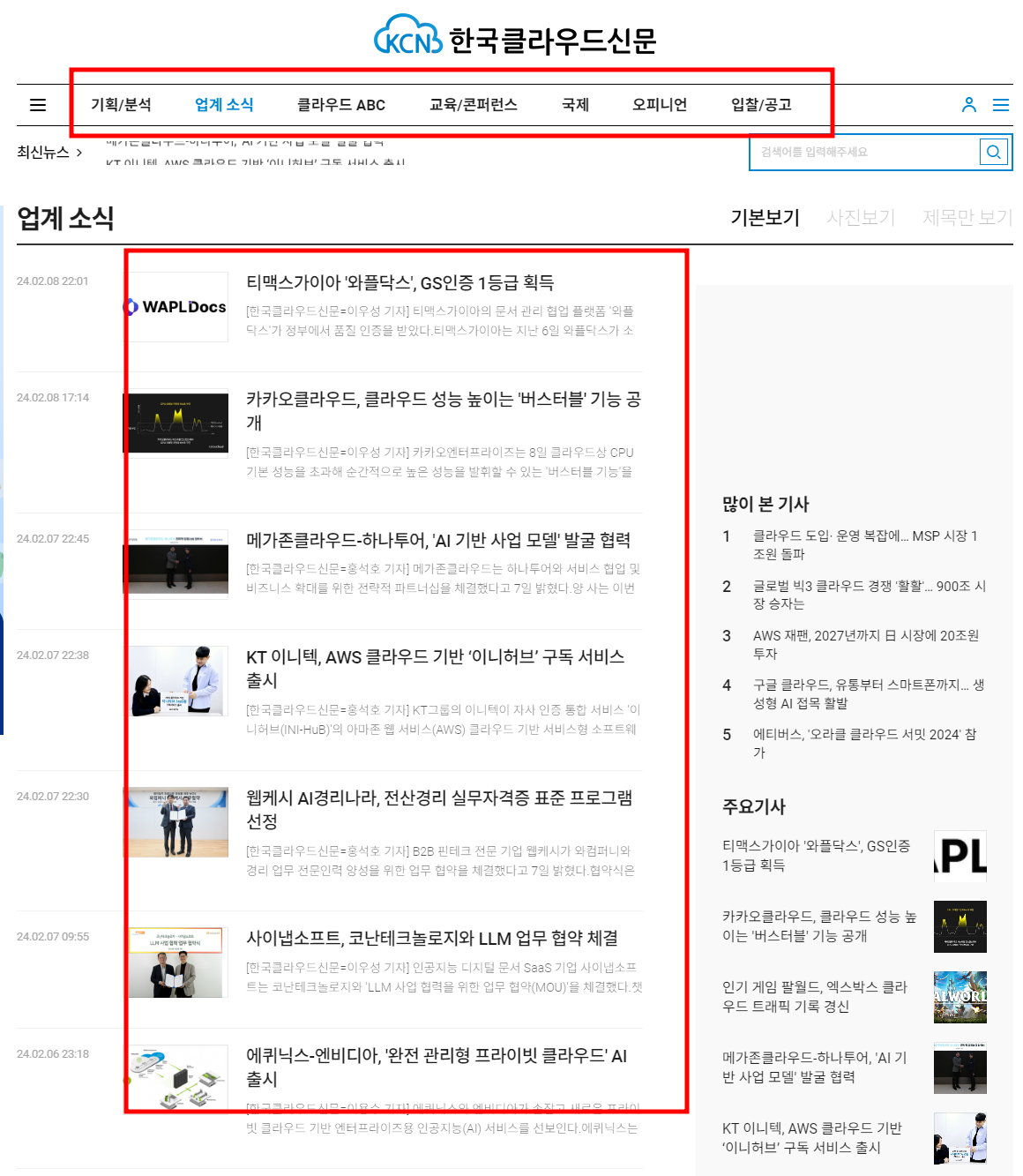This screenshot has height=1176, width=1023.
Task: Click the 메가존클라우드-하나투어 article thumbnail
Action: click(x=175, y=565)
